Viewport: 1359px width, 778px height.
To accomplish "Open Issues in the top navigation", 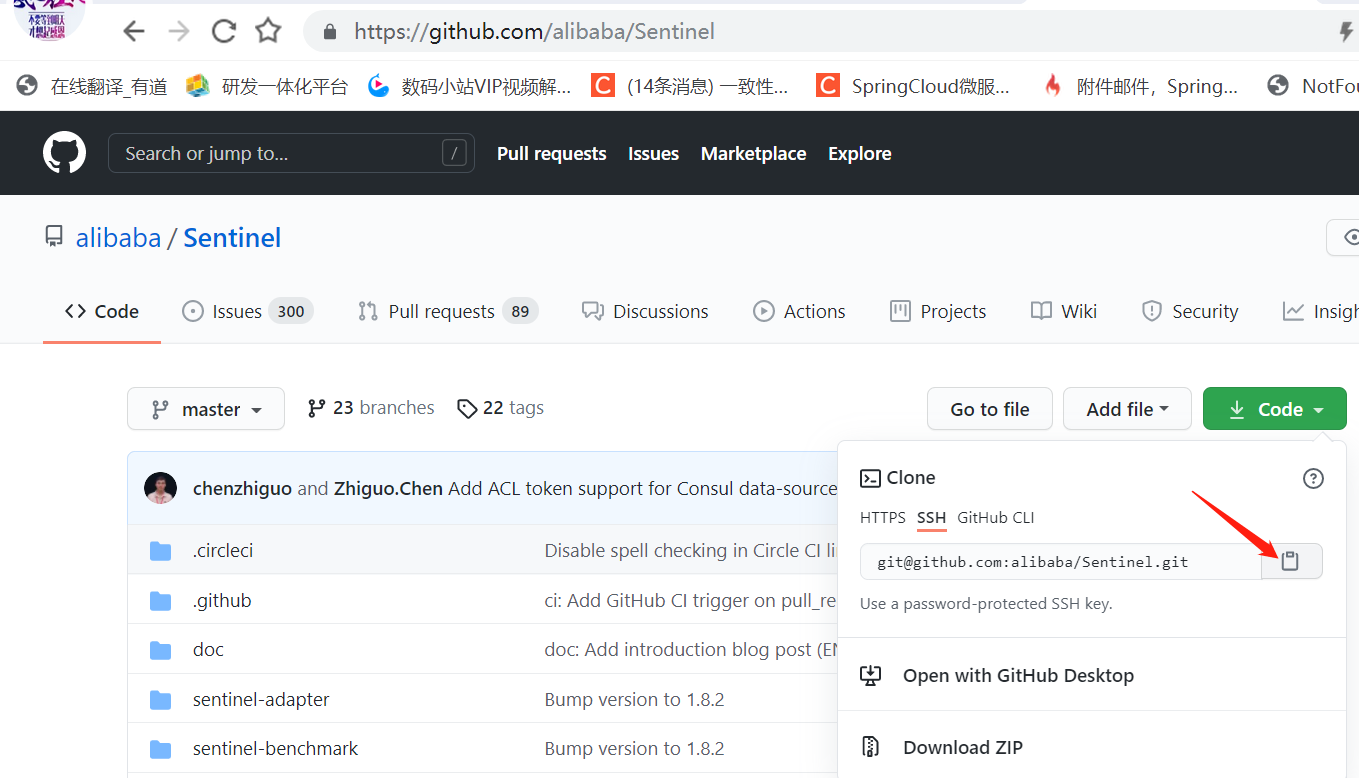I will (x=653, y=153).
